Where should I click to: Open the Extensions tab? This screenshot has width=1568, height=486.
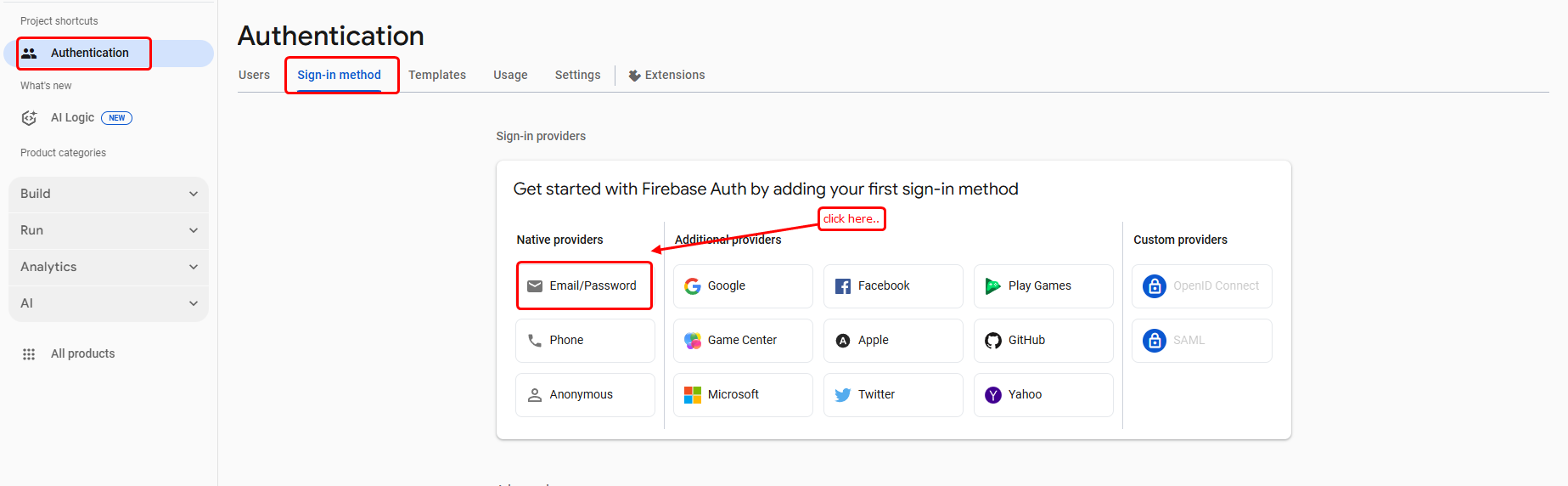click(x=666, y=75)
